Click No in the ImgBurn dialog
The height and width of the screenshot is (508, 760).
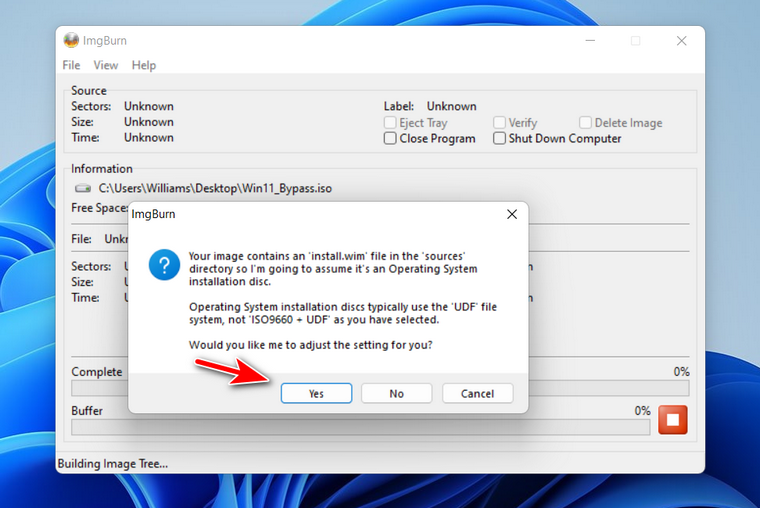click(396, 393)
